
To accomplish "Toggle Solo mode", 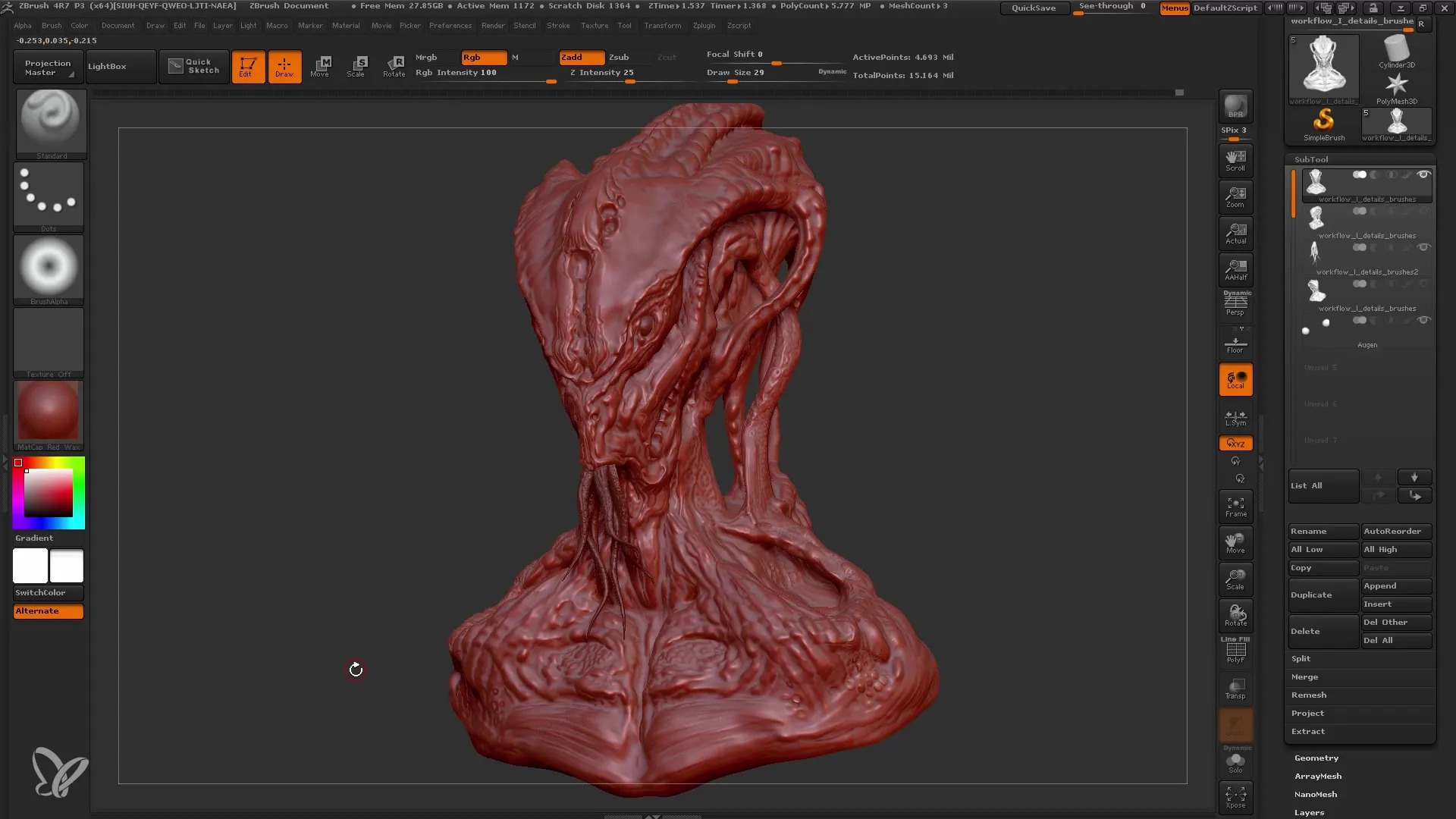I will click(1235, 761).
